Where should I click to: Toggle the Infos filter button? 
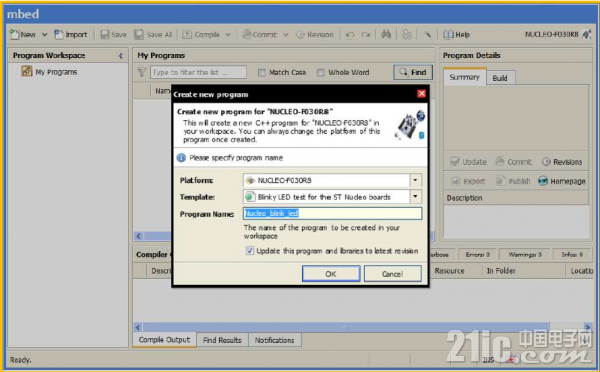tap(572, 254)
